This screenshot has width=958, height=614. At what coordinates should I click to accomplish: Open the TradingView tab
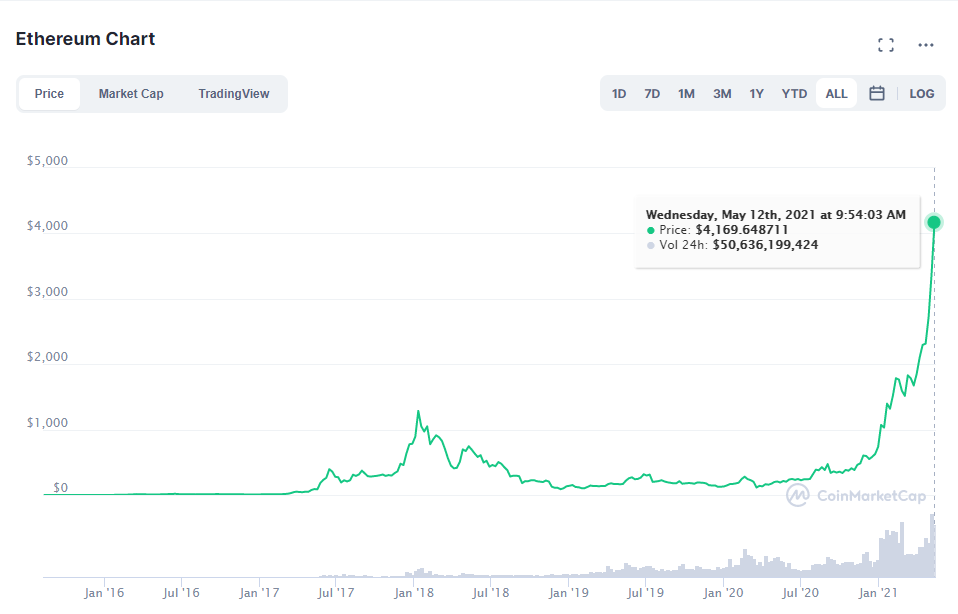coord(233,93)
